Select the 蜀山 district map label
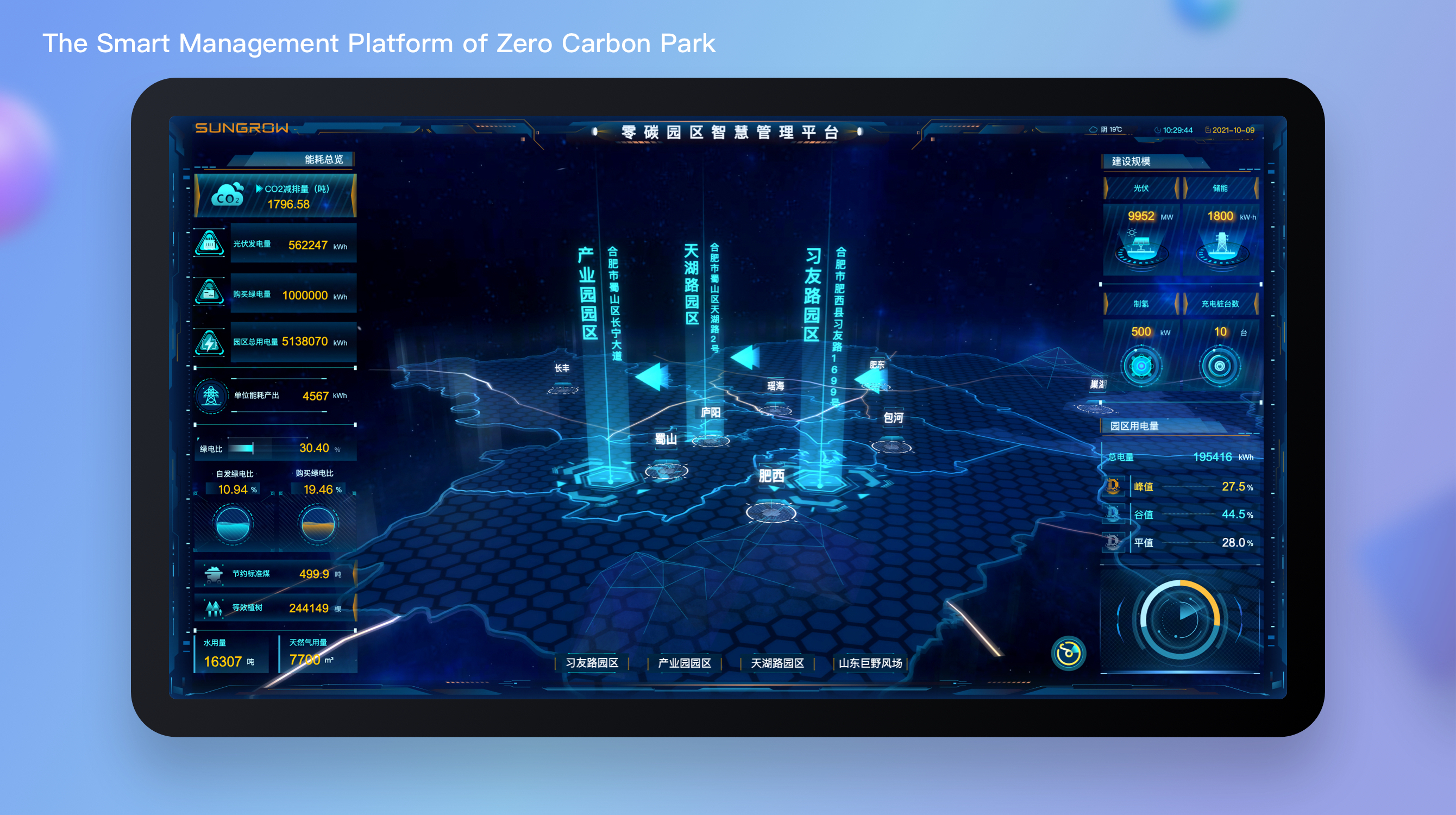Screen dimensions: 1456x815 (666, 439)
